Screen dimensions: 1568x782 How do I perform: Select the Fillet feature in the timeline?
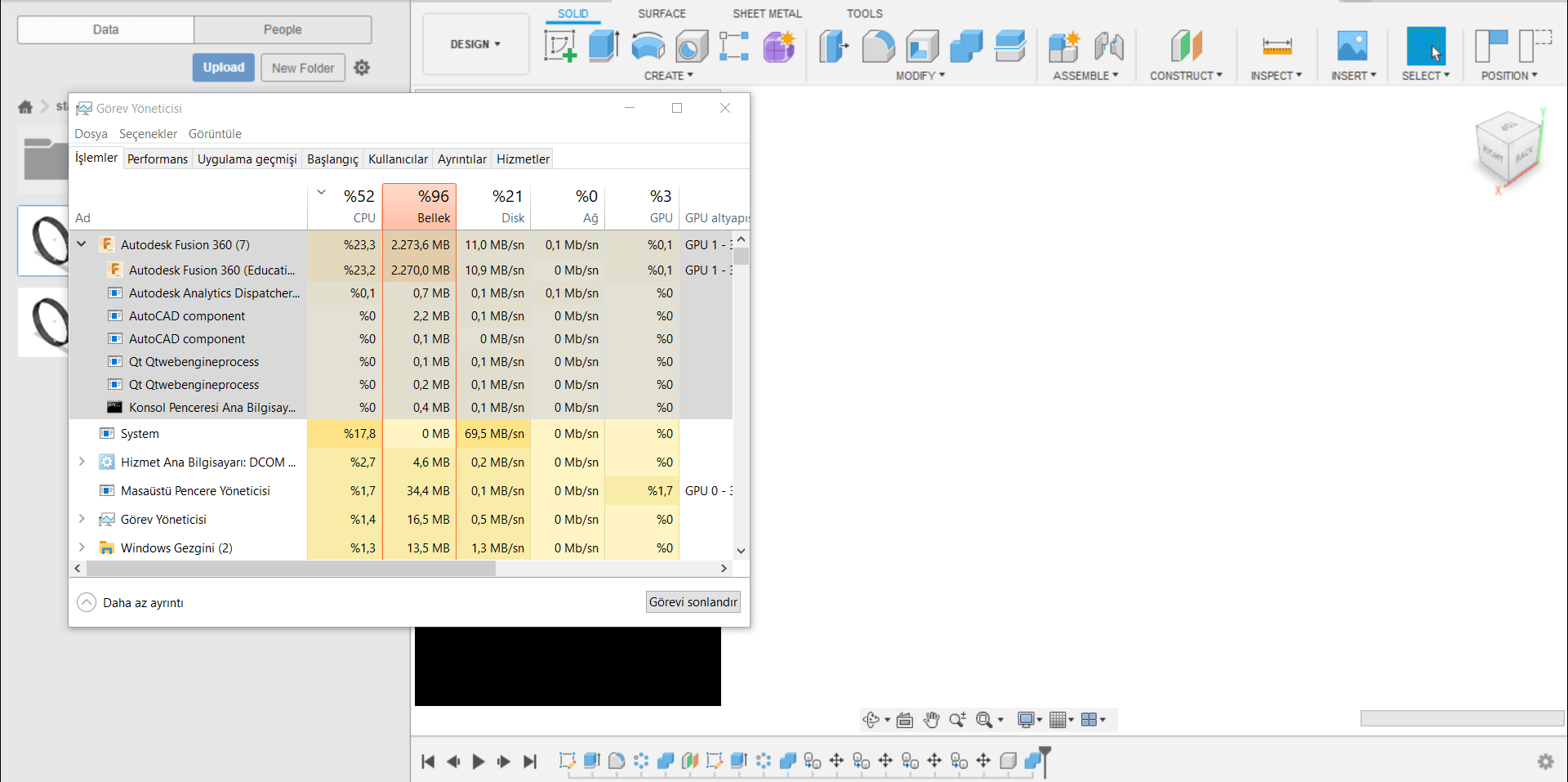[x=617, y=762]
